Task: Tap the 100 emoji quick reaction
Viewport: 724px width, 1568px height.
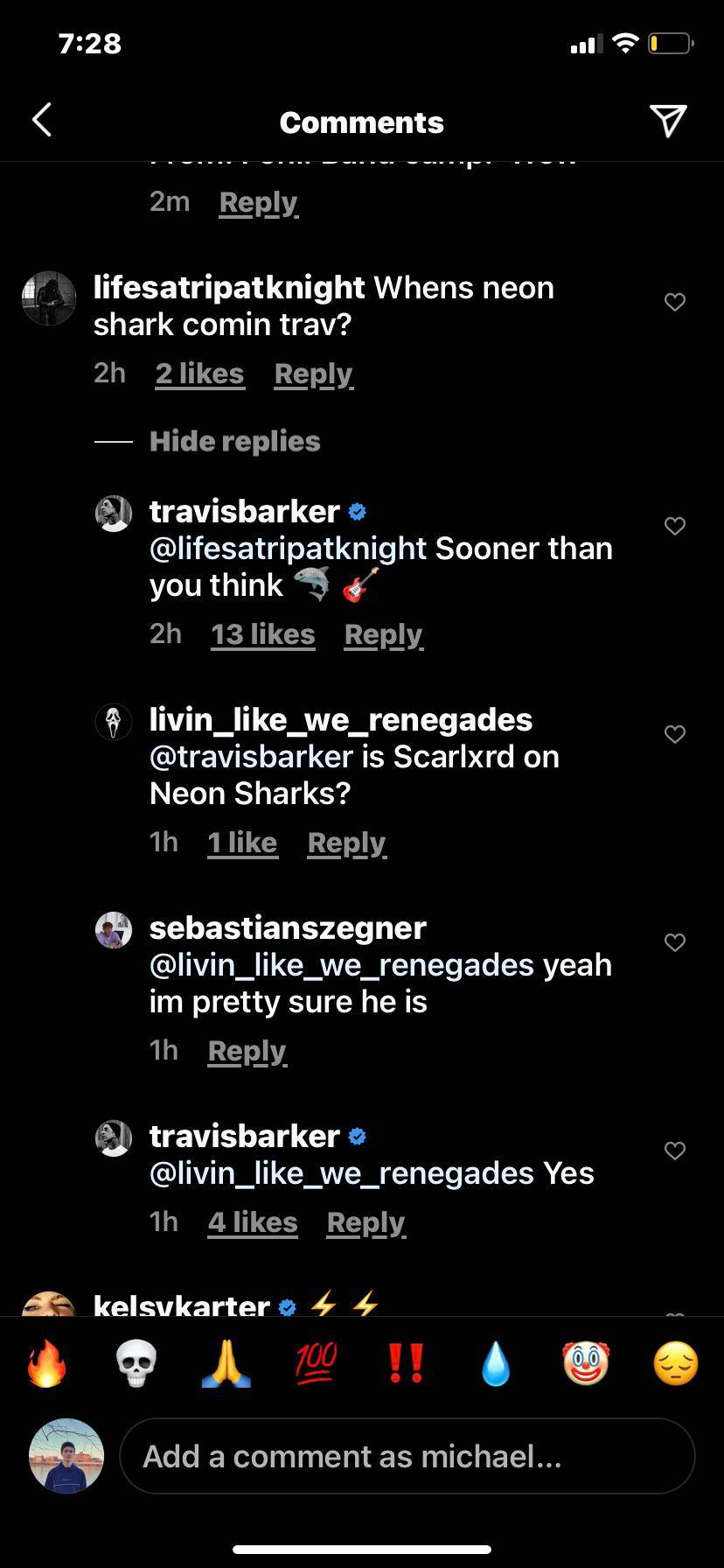Action: click(316, 1363)
